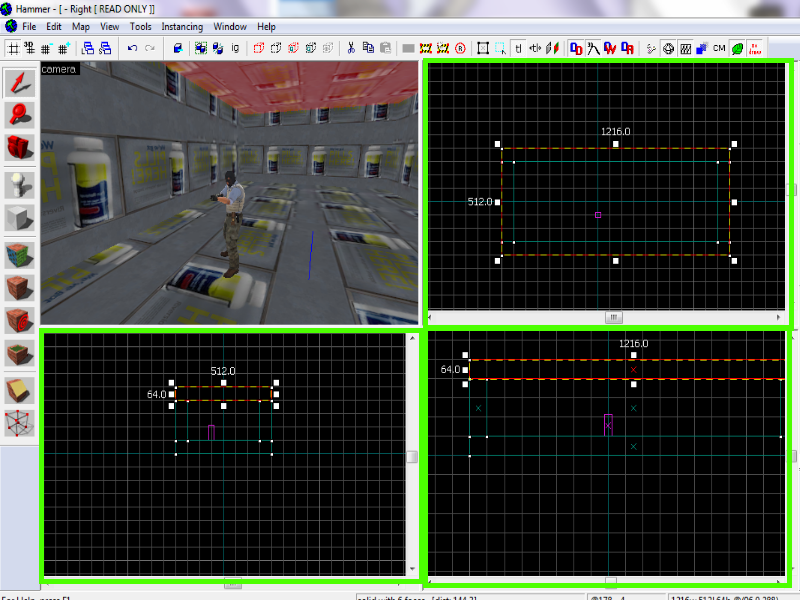Screen dimensions: 800x600
Task: Select the gray cube Block tool
Action: 19,218
